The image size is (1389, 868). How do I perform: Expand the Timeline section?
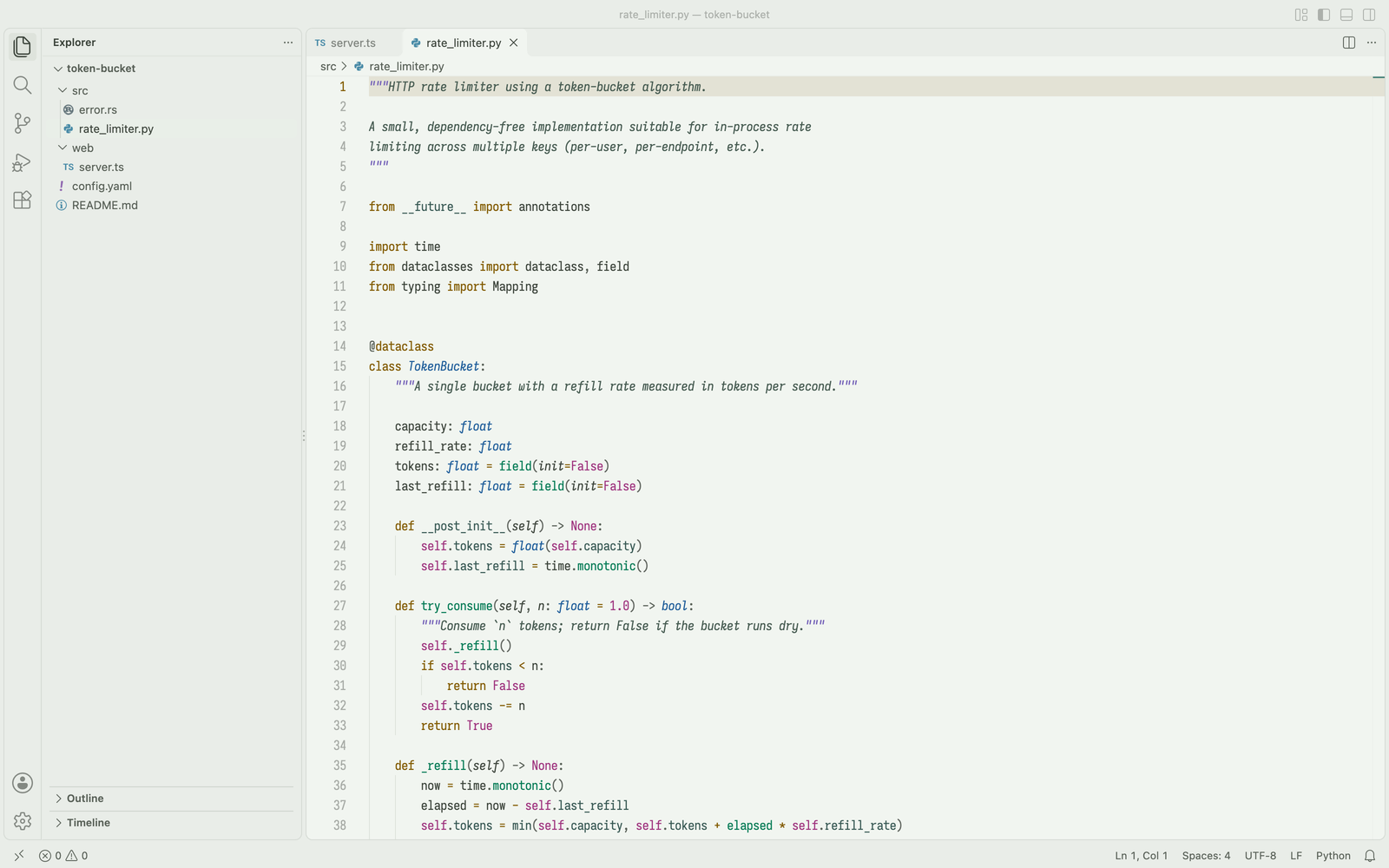pos(172,823)
